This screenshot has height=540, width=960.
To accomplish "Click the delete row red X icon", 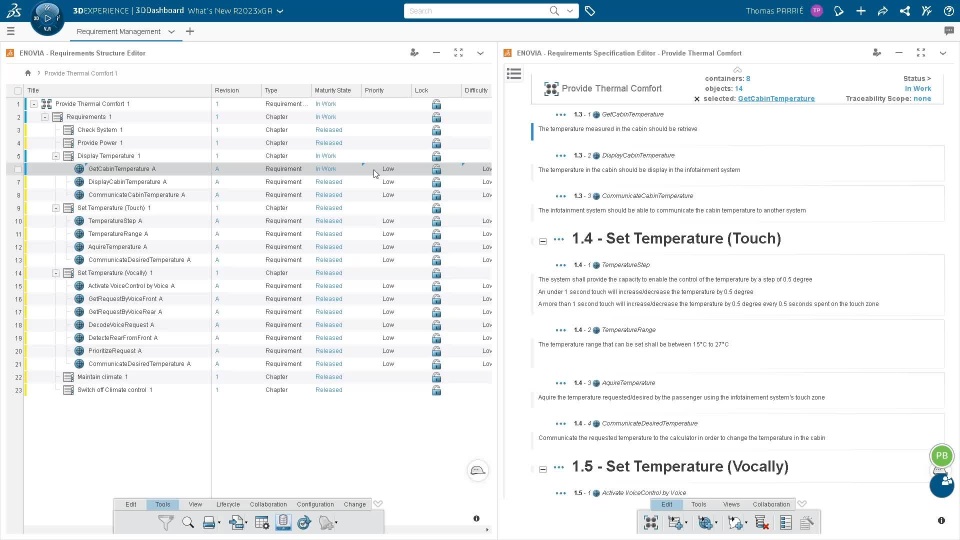I will tap(762, 522).
